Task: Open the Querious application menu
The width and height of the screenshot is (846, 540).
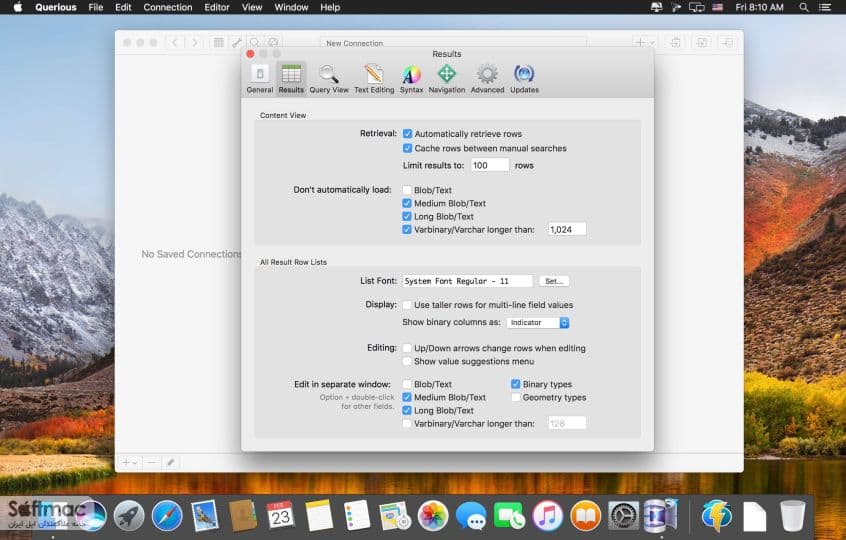Action: tap(56, 8)
